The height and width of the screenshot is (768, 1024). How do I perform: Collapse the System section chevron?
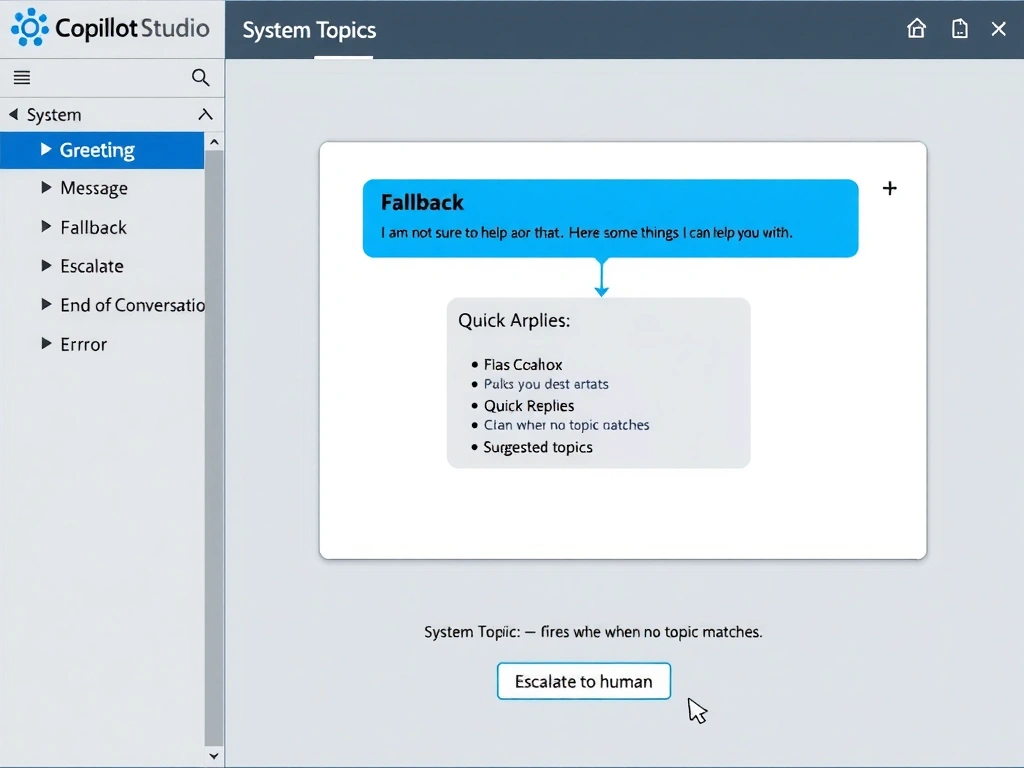coord(205,114)
